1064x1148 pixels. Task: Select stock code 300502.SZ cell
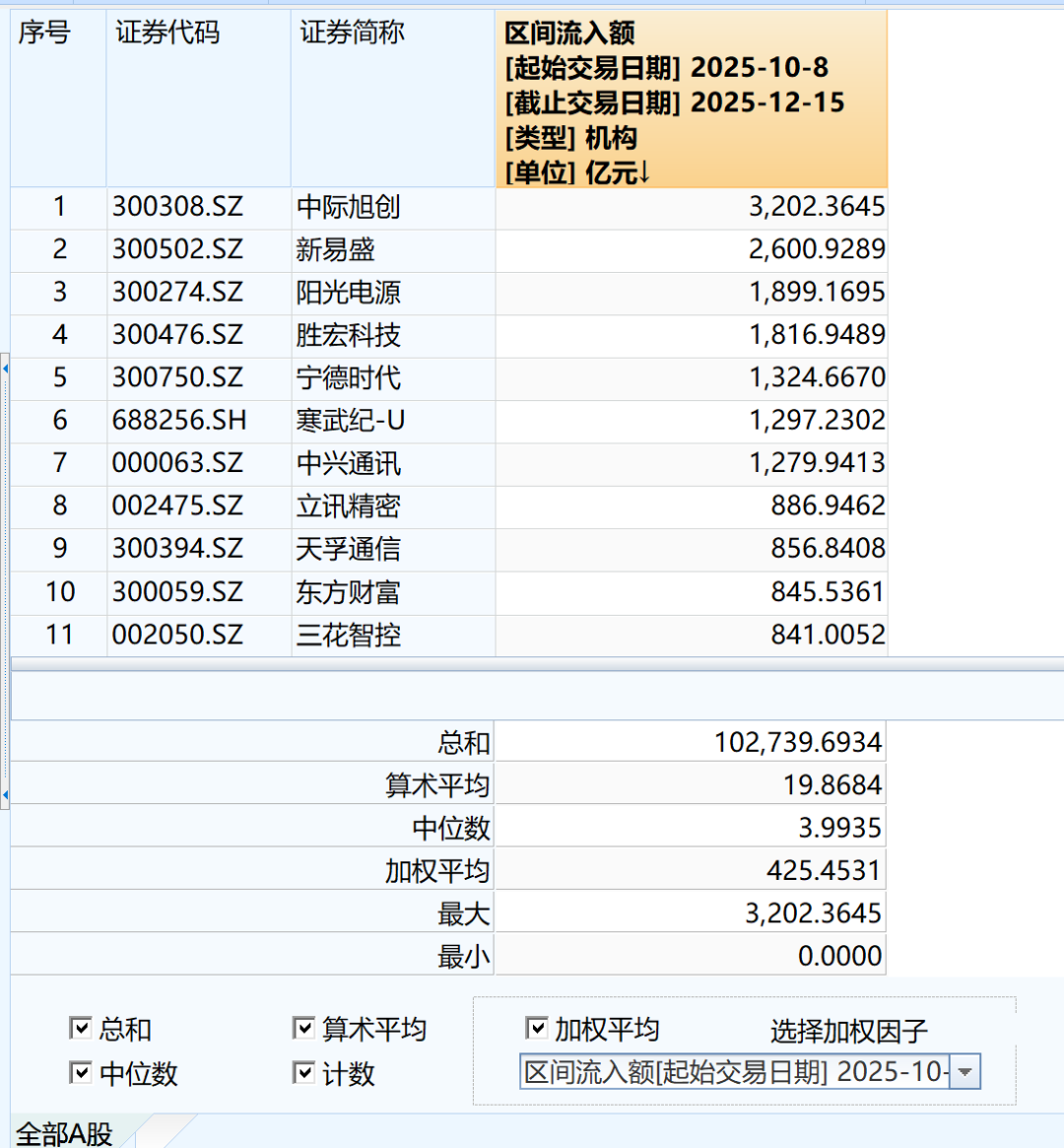pyautogui.click(x=177, y=249)
